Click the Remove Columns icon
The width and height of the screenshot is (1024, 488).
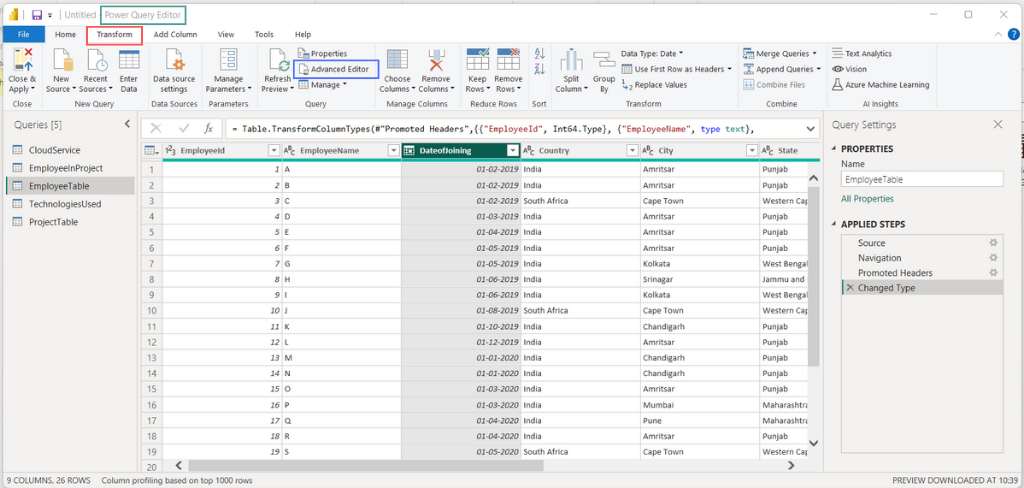pos(435,60)
